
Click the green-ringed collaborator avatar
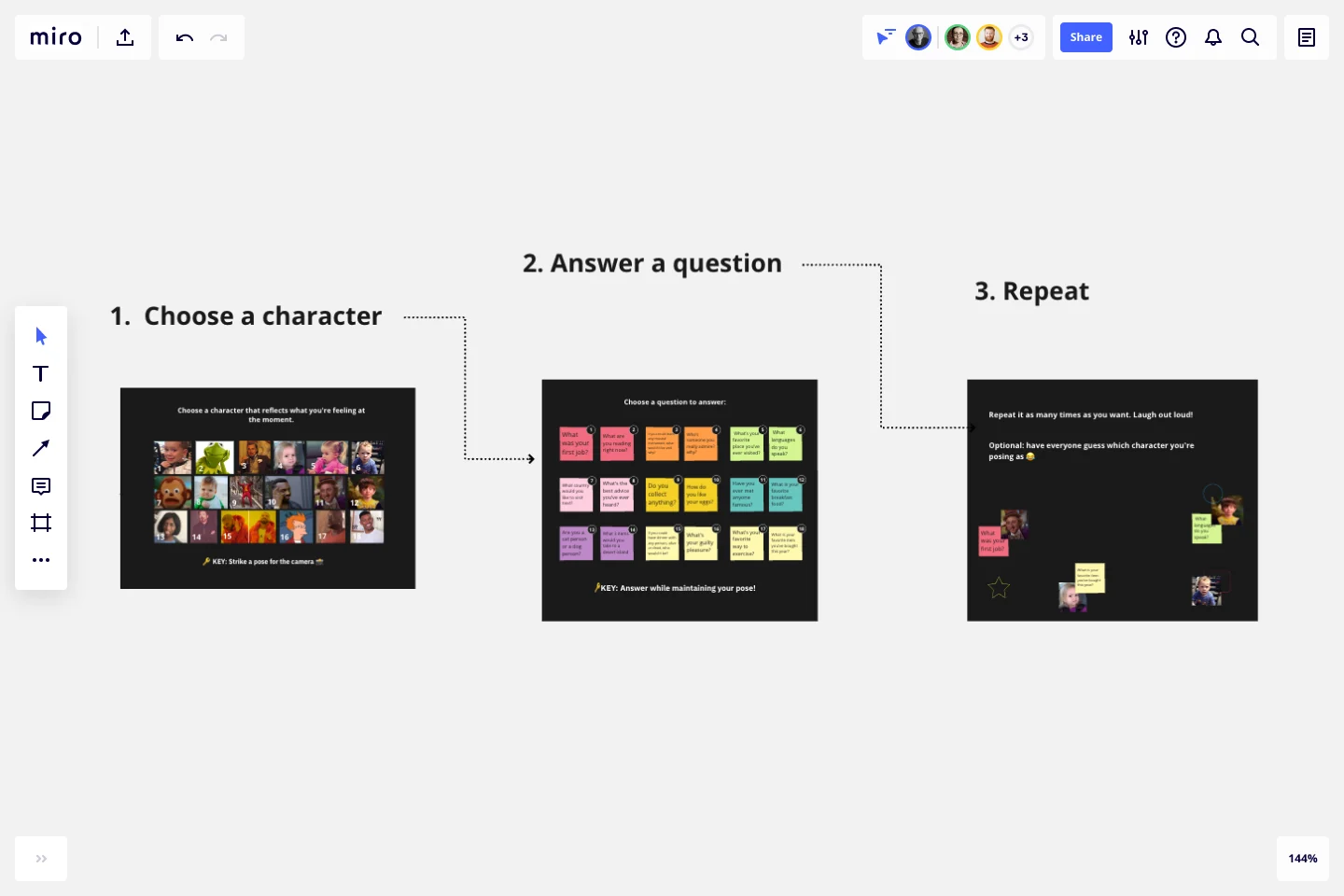click(x=958, y=37)
